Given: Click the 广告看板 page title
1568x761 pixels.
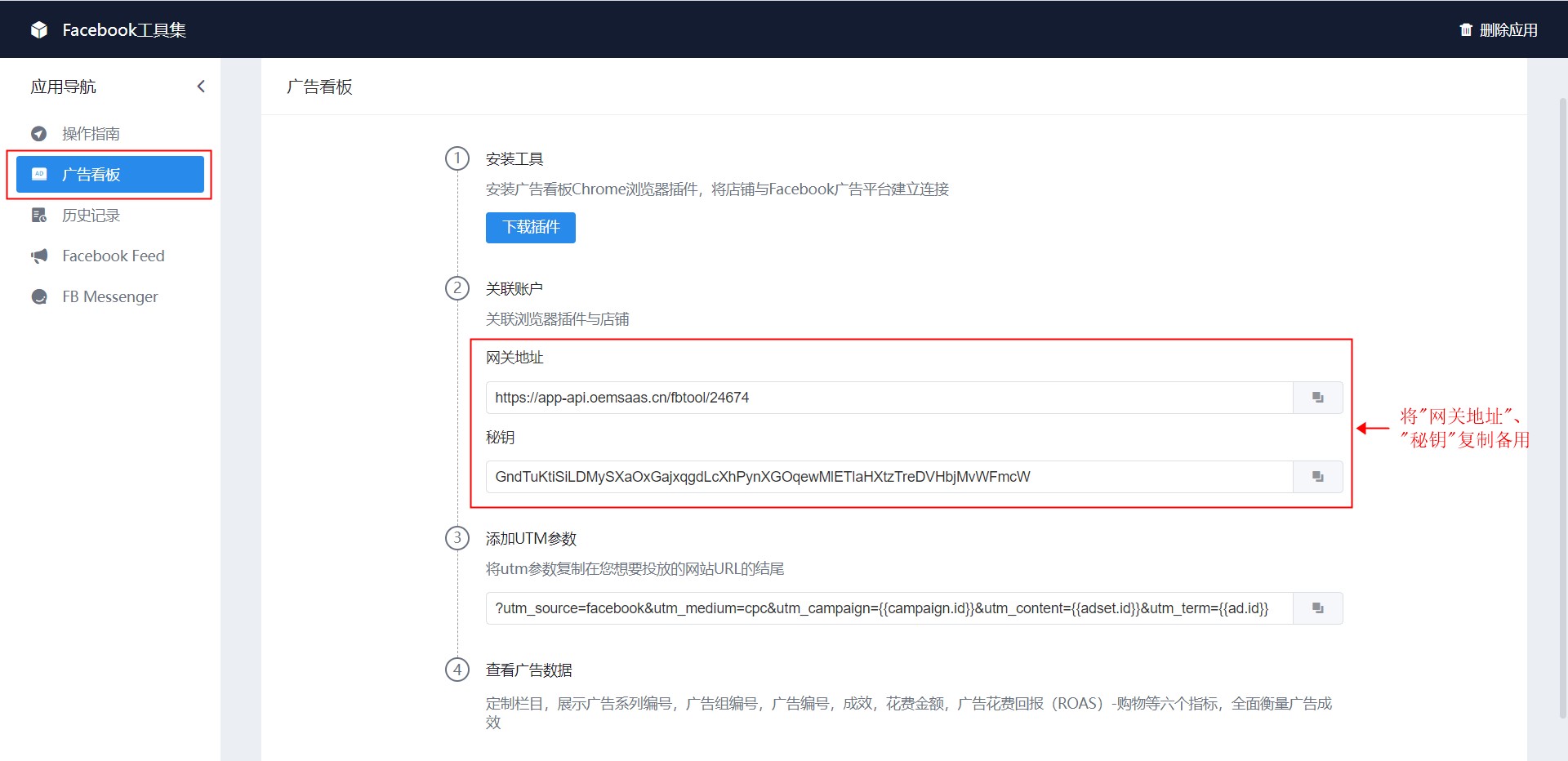Looking at the screenshot, I should 319,87.
